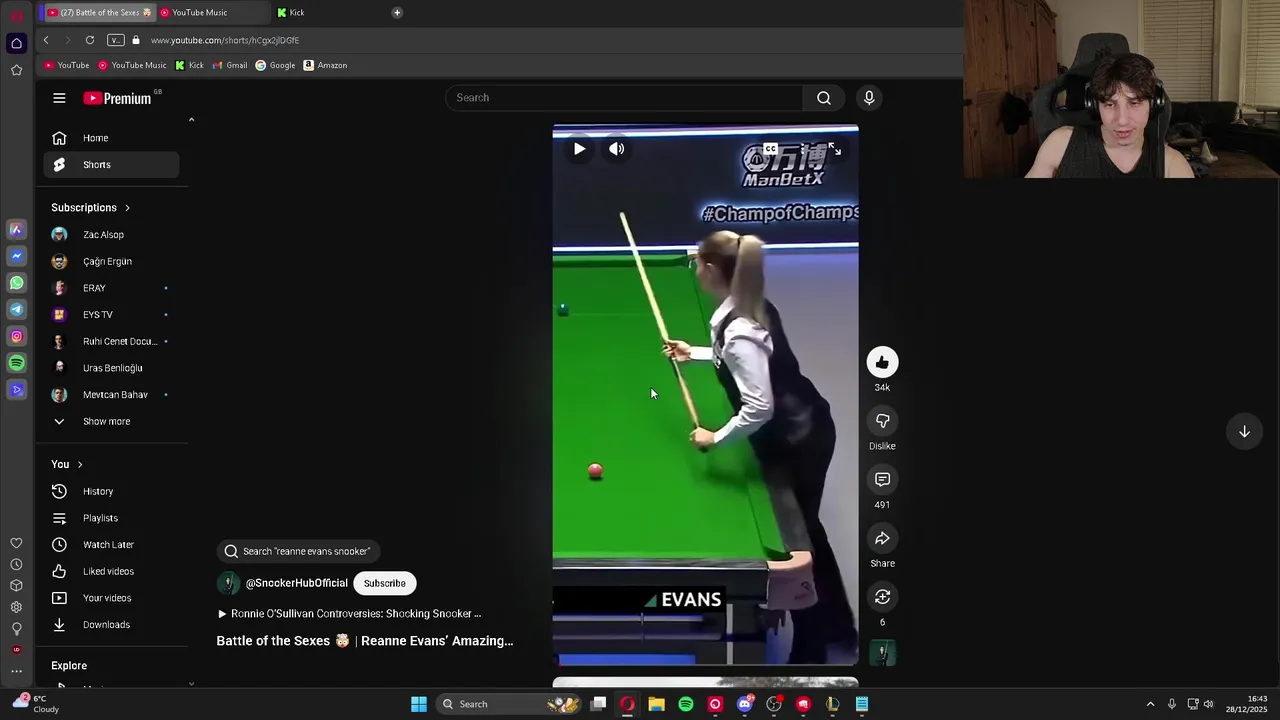Screen dimensions: 1280x720
Task: Open the @SnookerHubOfficial channel link
Action: tap(297, 583)
